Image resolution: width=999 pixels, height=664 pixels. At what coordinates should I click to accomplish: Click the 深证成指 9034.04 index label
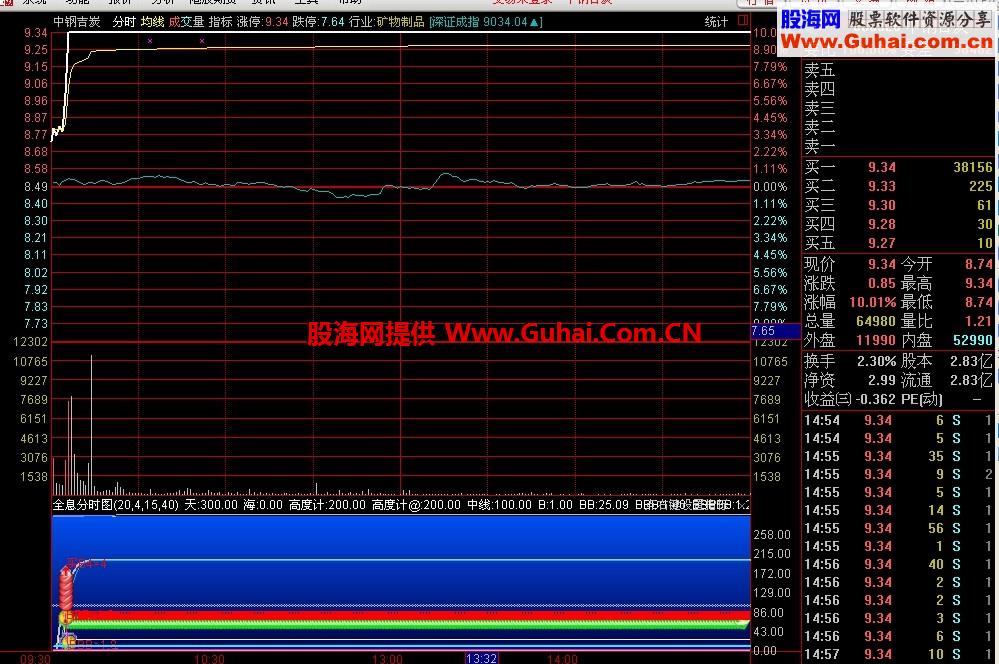(x=486, y=22)
